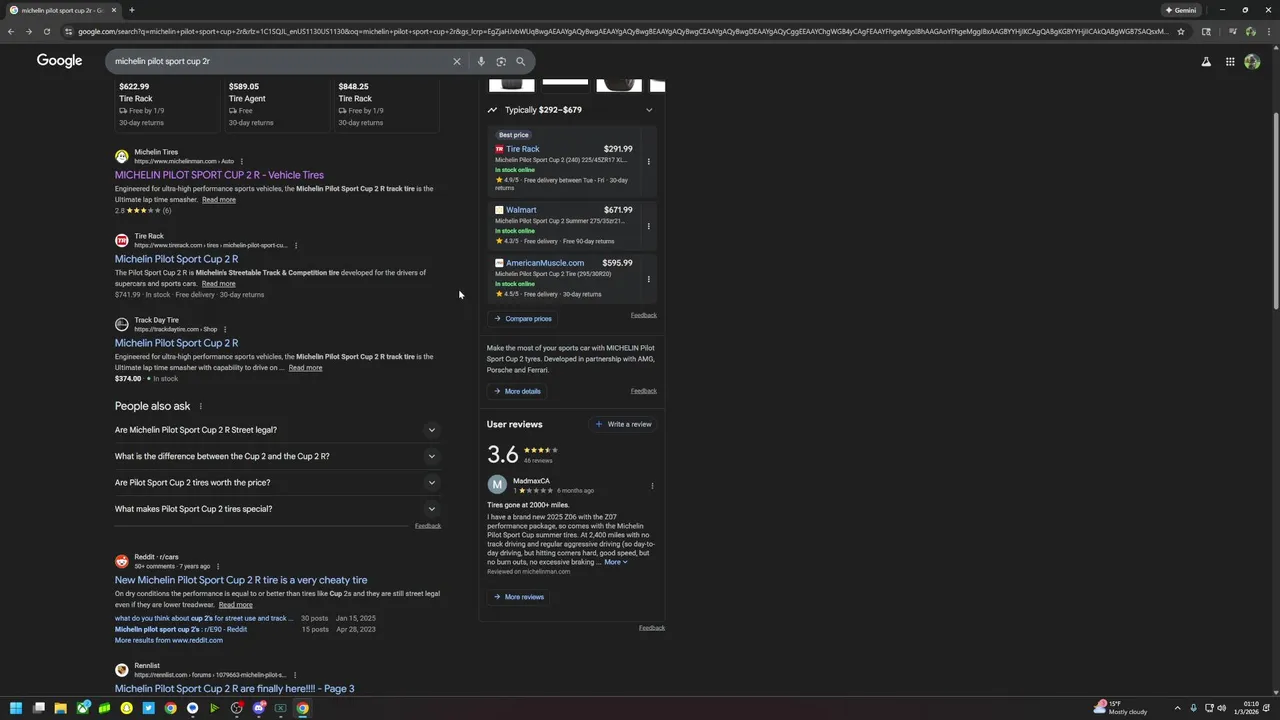
Task: Go to the Google logo homepage
Action: pos(60,61)
